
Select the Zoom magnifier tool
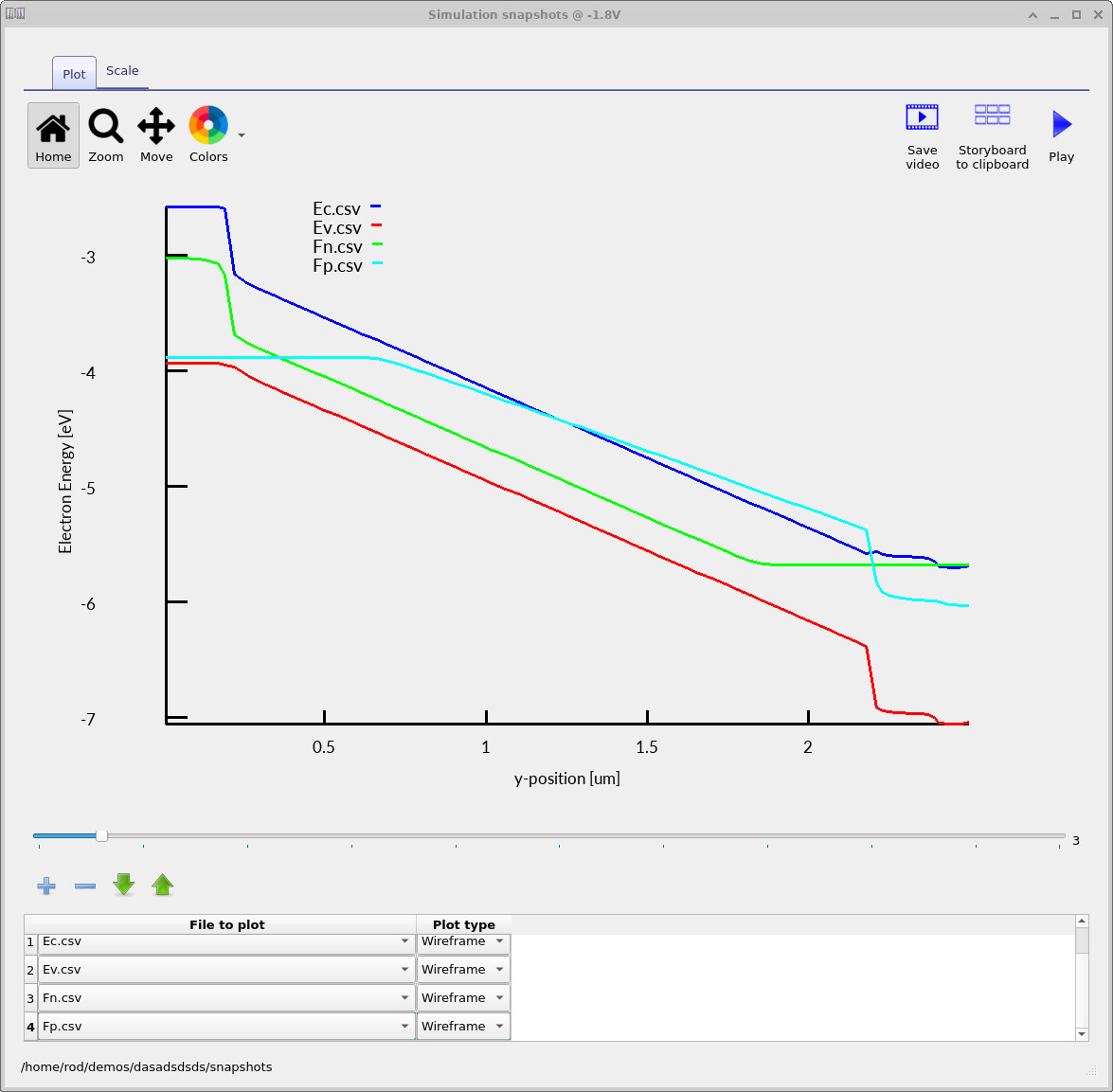(106, 135)
